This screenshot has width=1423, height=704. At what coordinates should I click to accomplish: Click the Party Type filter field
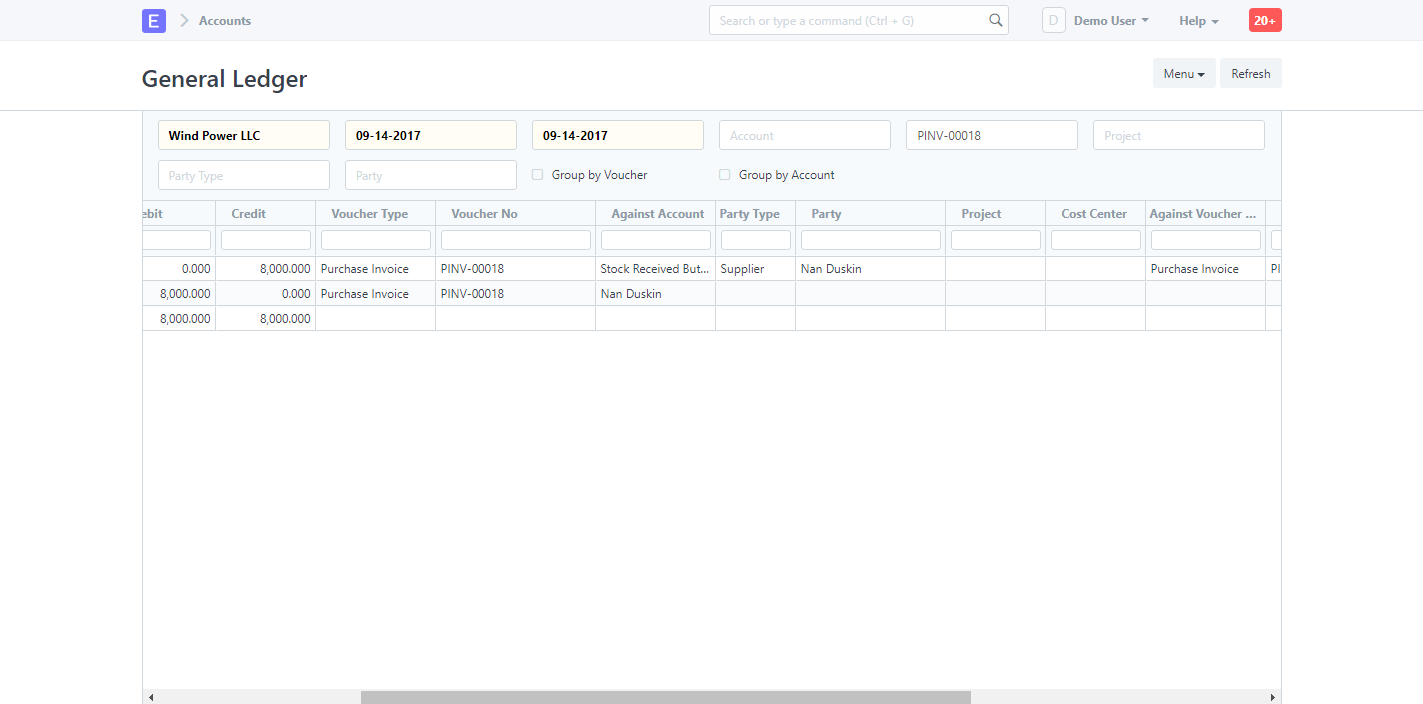tap(243, 174)
